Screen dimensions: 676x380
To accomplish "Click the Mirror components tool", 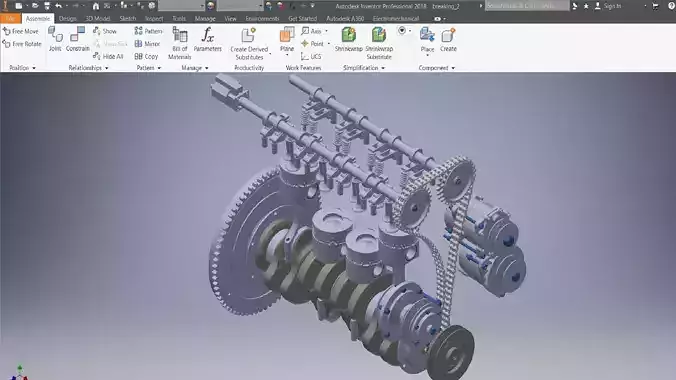I will point(147,44).
